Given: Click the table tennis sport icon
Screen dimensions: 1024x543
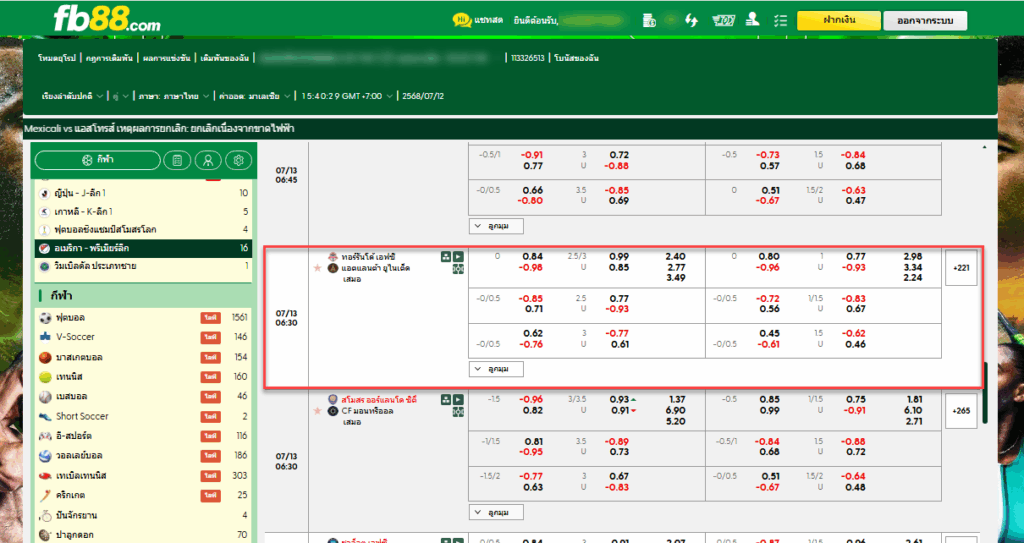Looking at the screenshot, I should 45,476.
